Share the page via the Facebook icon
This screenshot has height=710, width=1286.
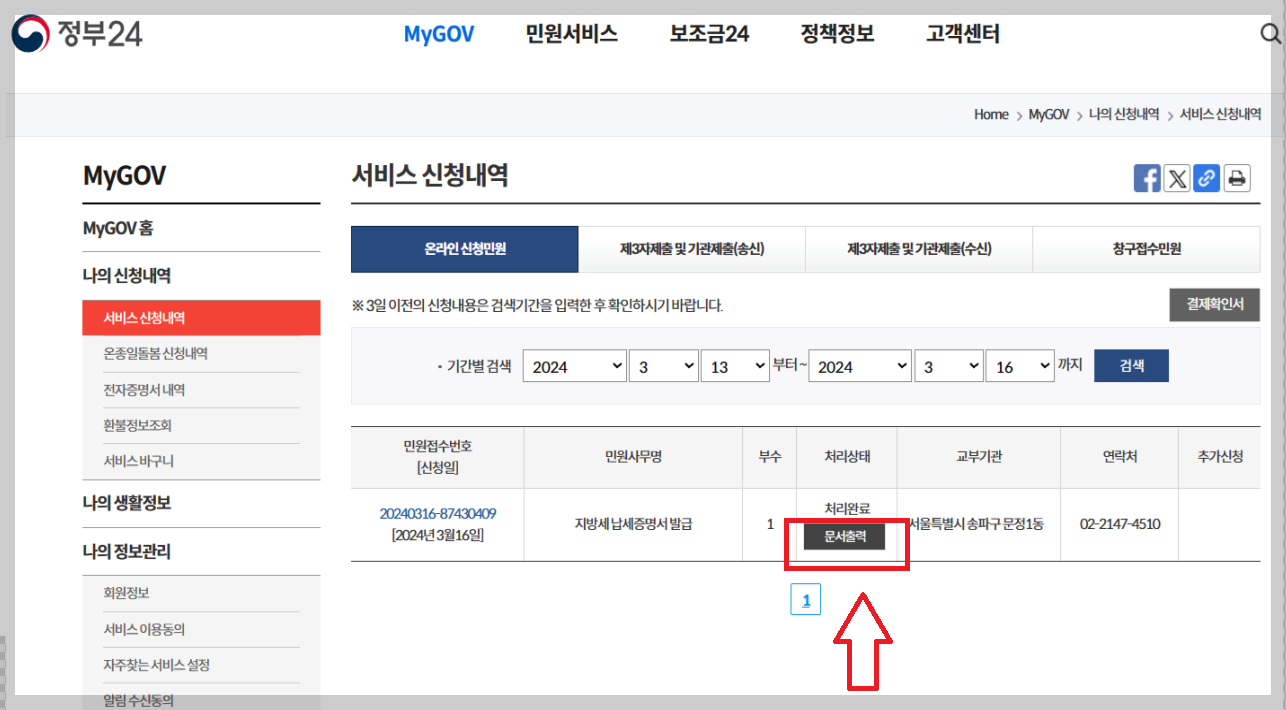[1146, 177]
